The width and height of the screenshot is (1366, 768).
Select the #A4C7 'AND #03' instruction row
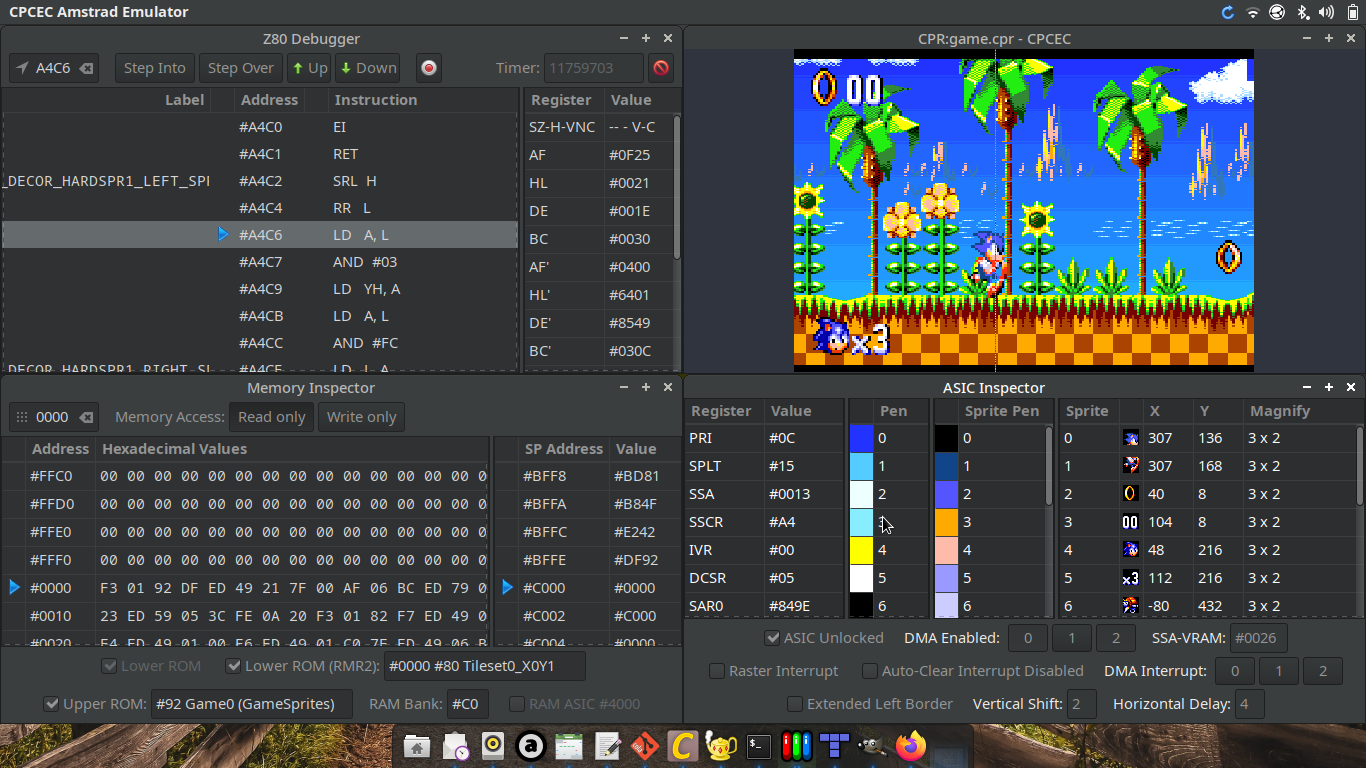(260, 262)
